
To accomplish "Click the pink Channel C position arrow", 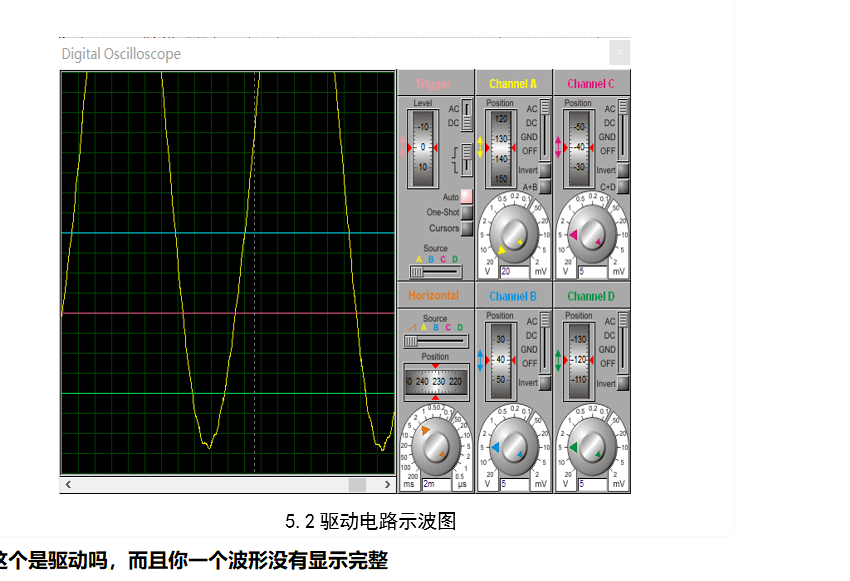I will pos(558,147).
